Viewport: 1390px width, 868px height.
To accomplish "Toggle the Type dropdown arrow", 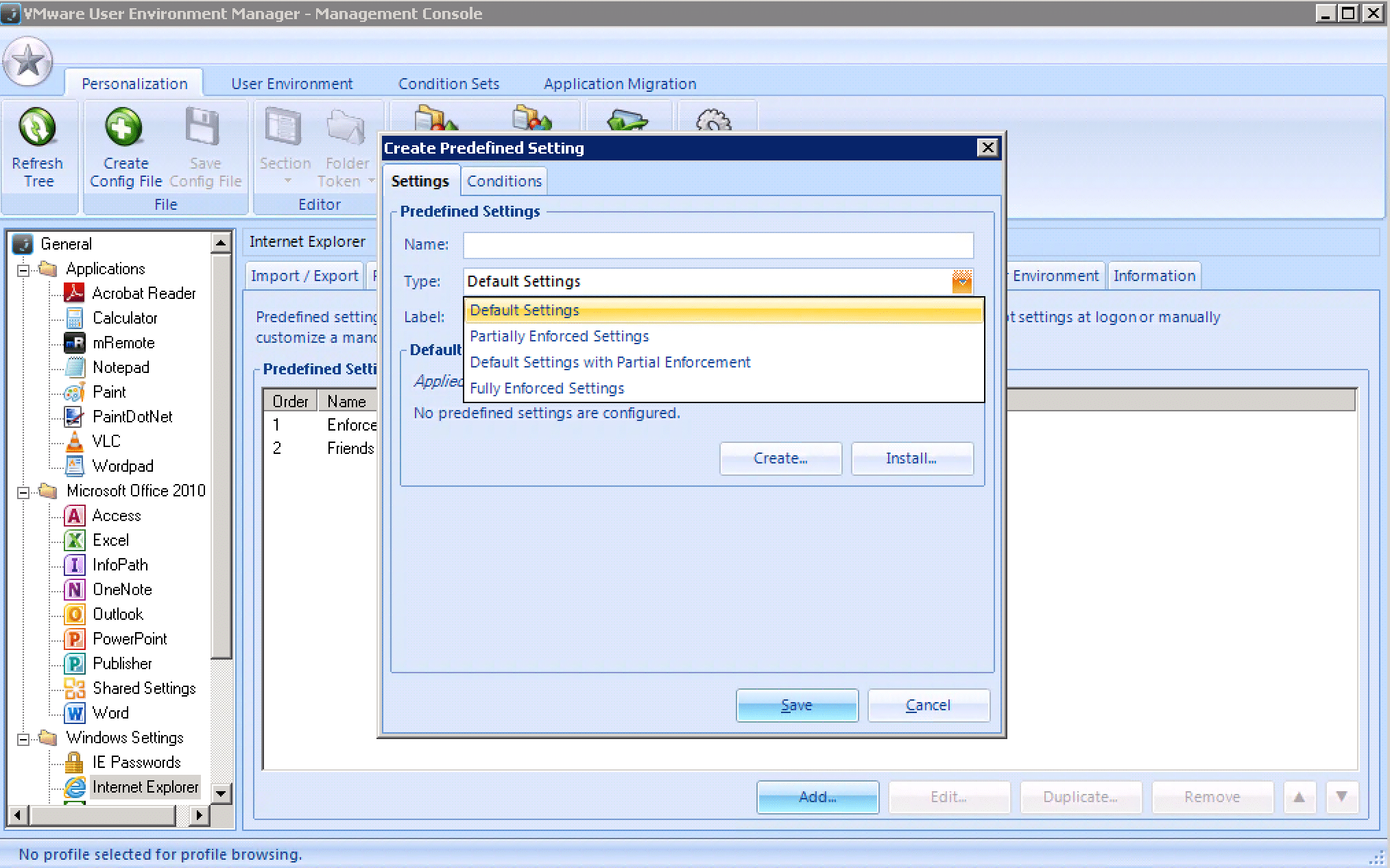I will 961,281.
